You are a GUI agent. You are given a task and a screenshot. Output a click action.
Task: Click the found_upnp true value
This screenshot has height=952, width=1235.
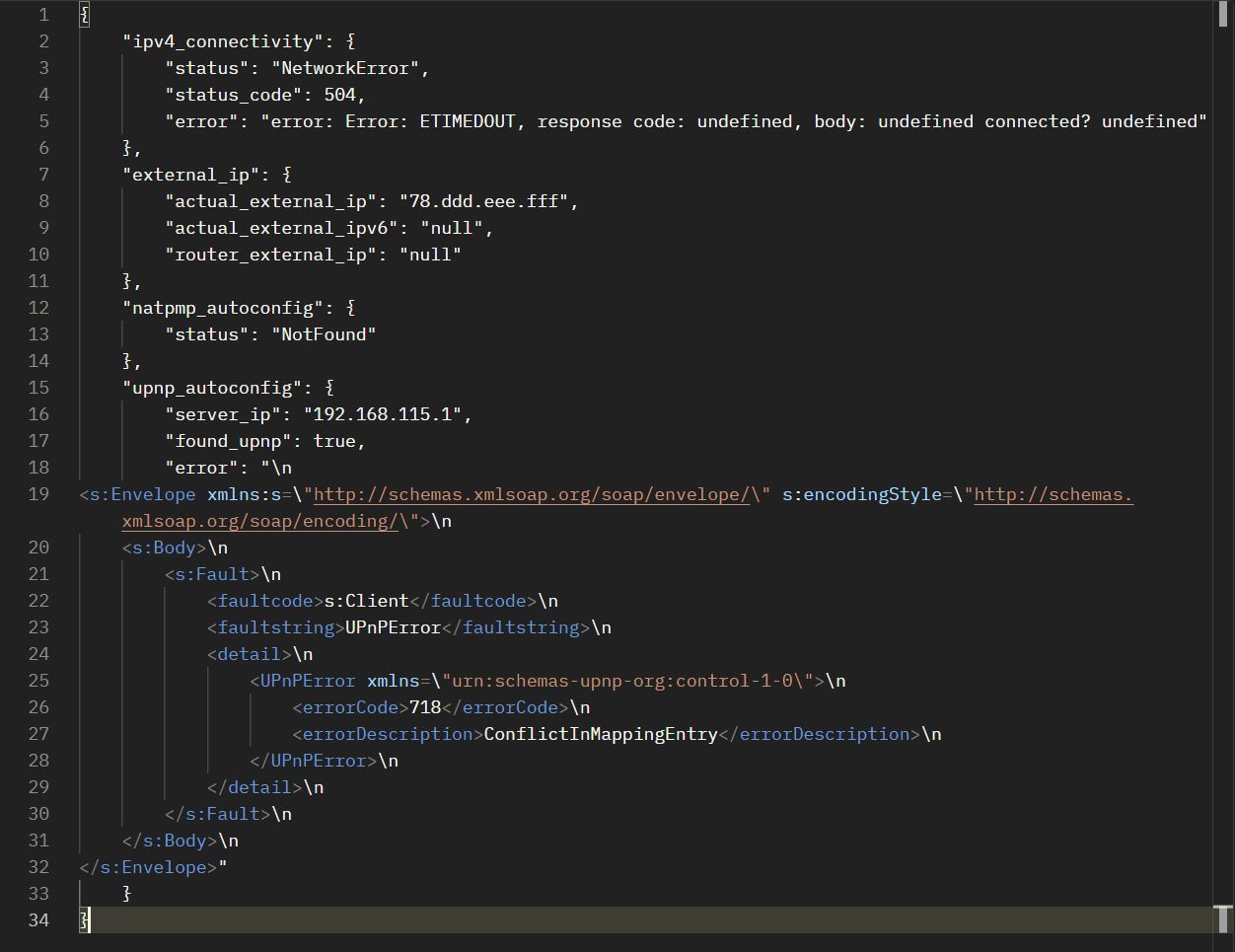[x=334, y=441]
